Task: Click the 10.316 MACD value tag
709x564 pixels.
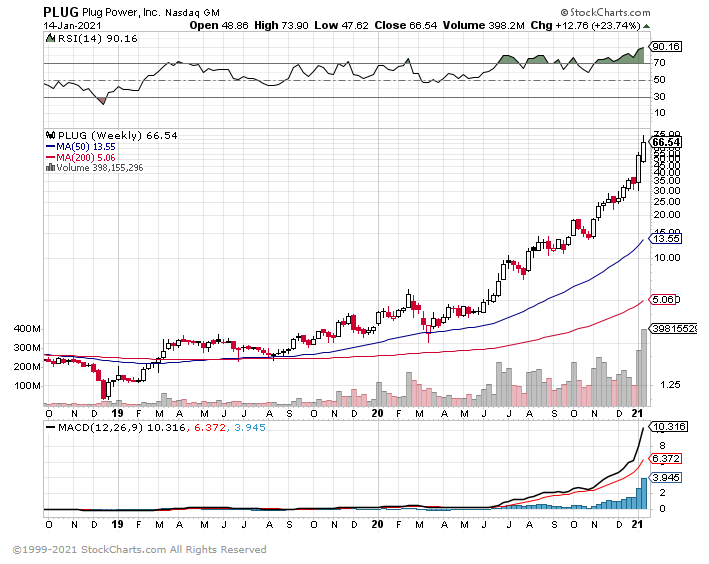Action: pos(668,427)
